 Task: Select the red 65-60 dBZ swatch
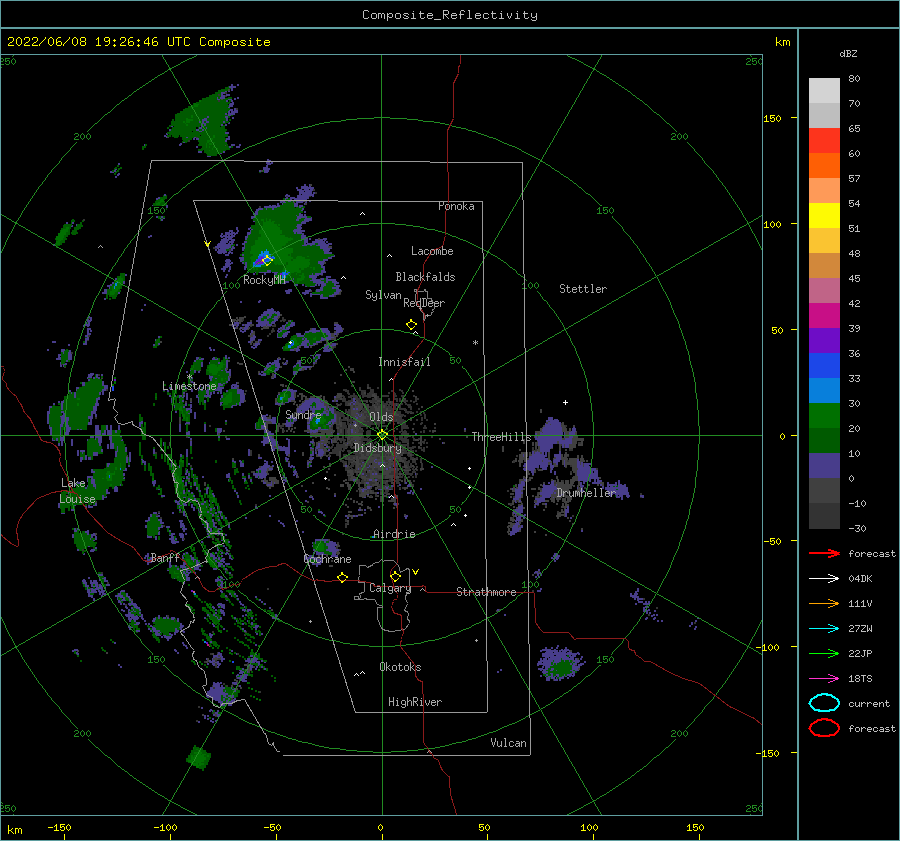(x=824, y=141)
